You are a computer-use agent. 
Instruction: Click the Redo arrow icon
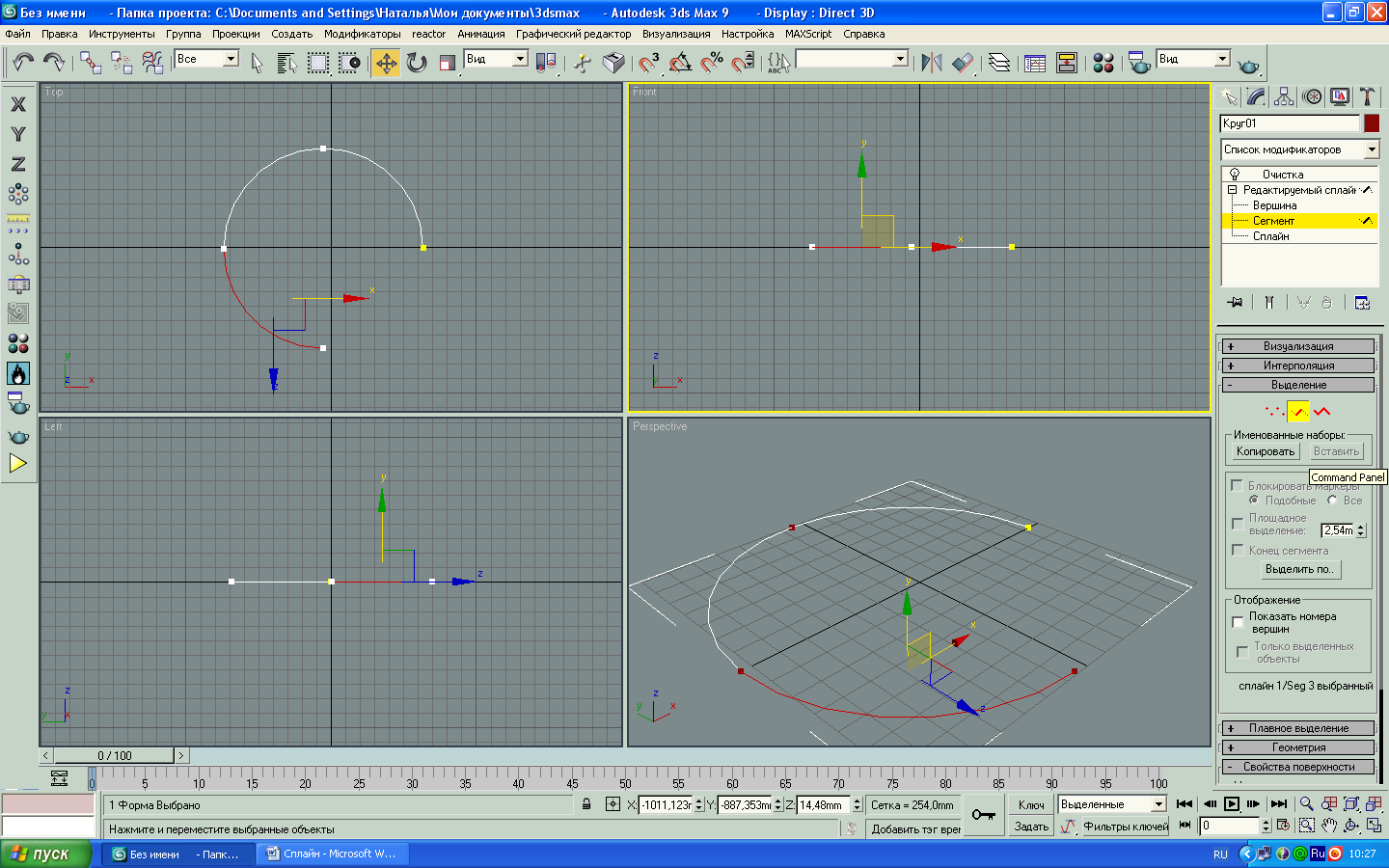click(x=54, y=62)
